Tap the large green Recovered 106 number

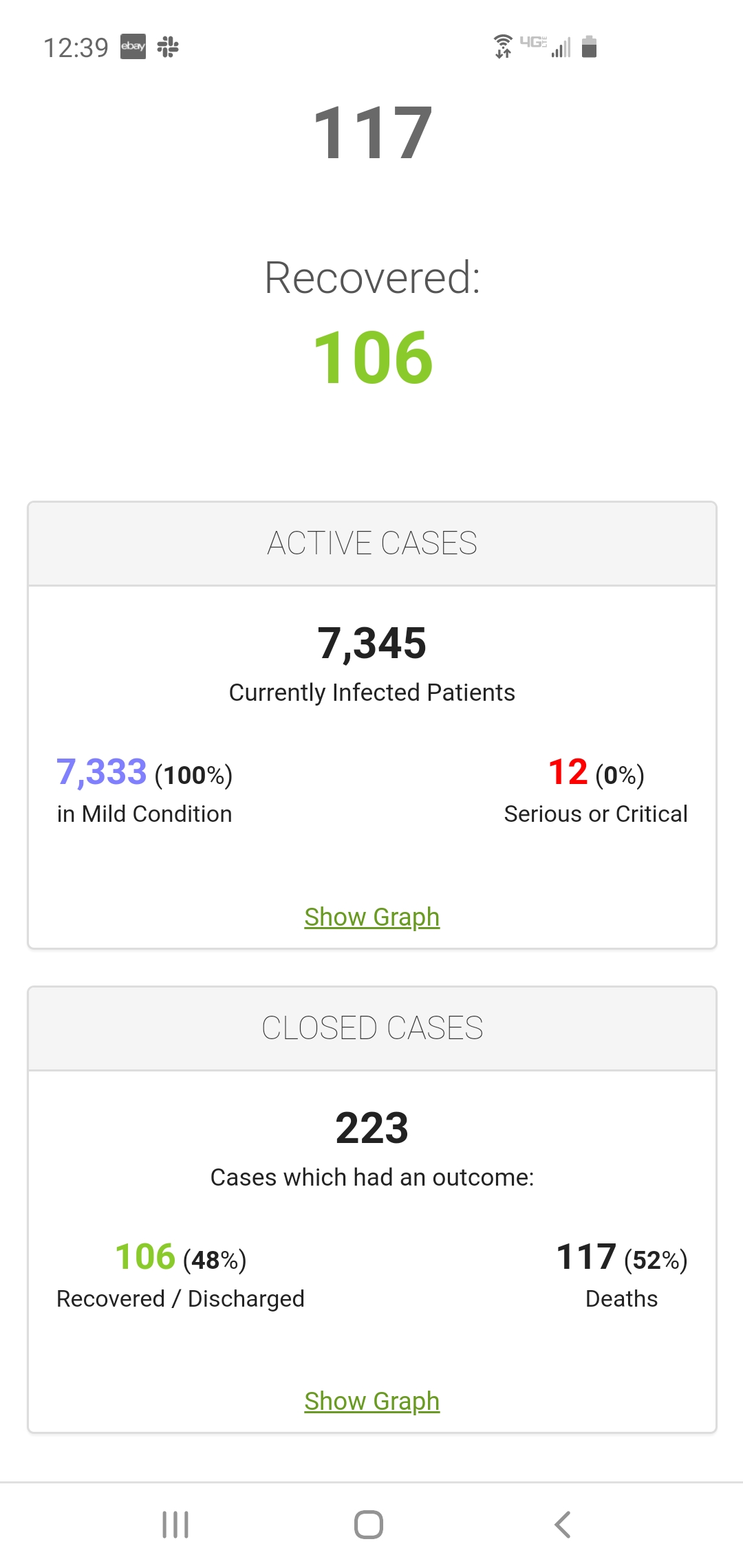point(372,358)
